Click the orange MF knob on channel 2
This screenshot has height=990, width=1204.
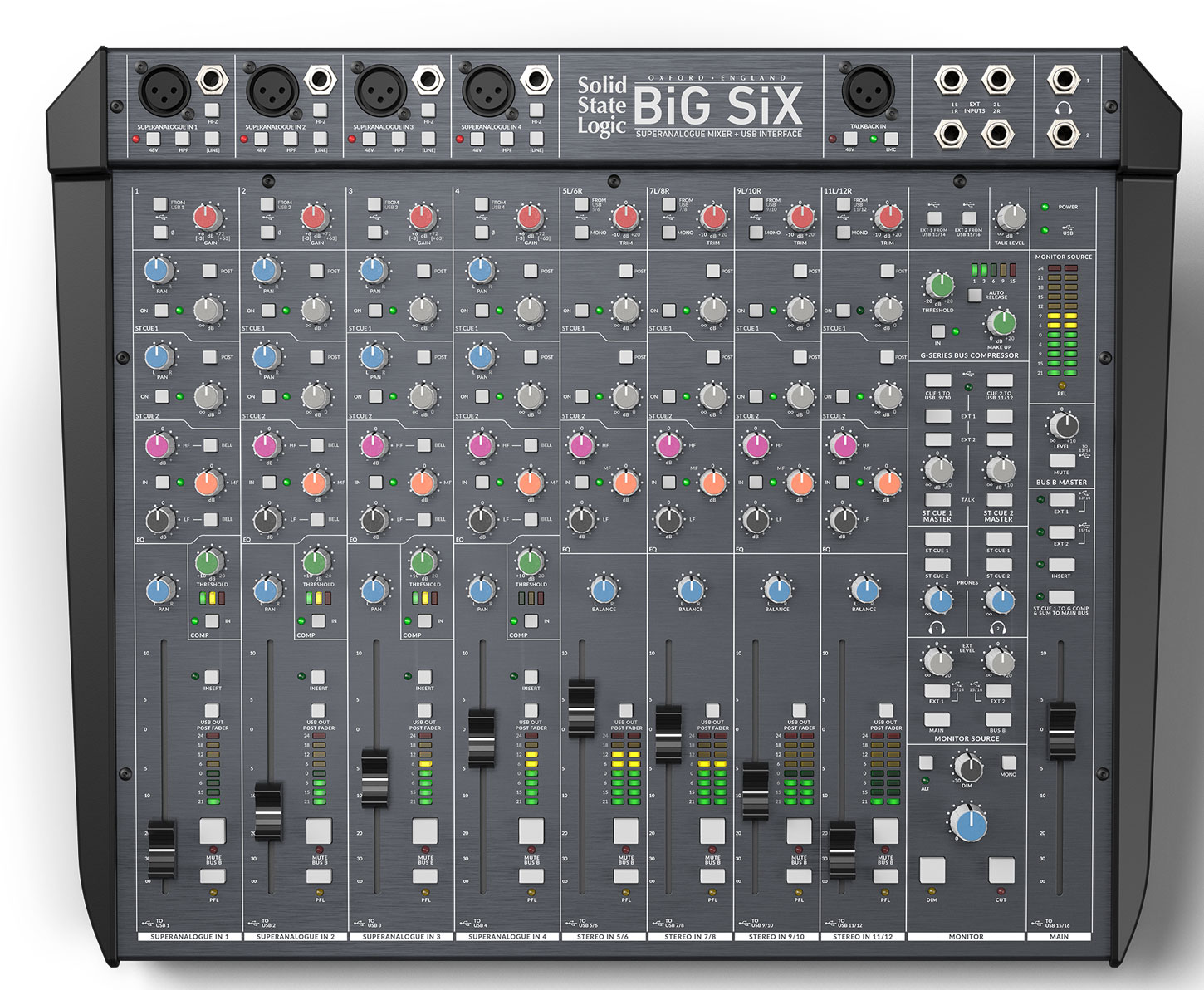coord(316,483)
